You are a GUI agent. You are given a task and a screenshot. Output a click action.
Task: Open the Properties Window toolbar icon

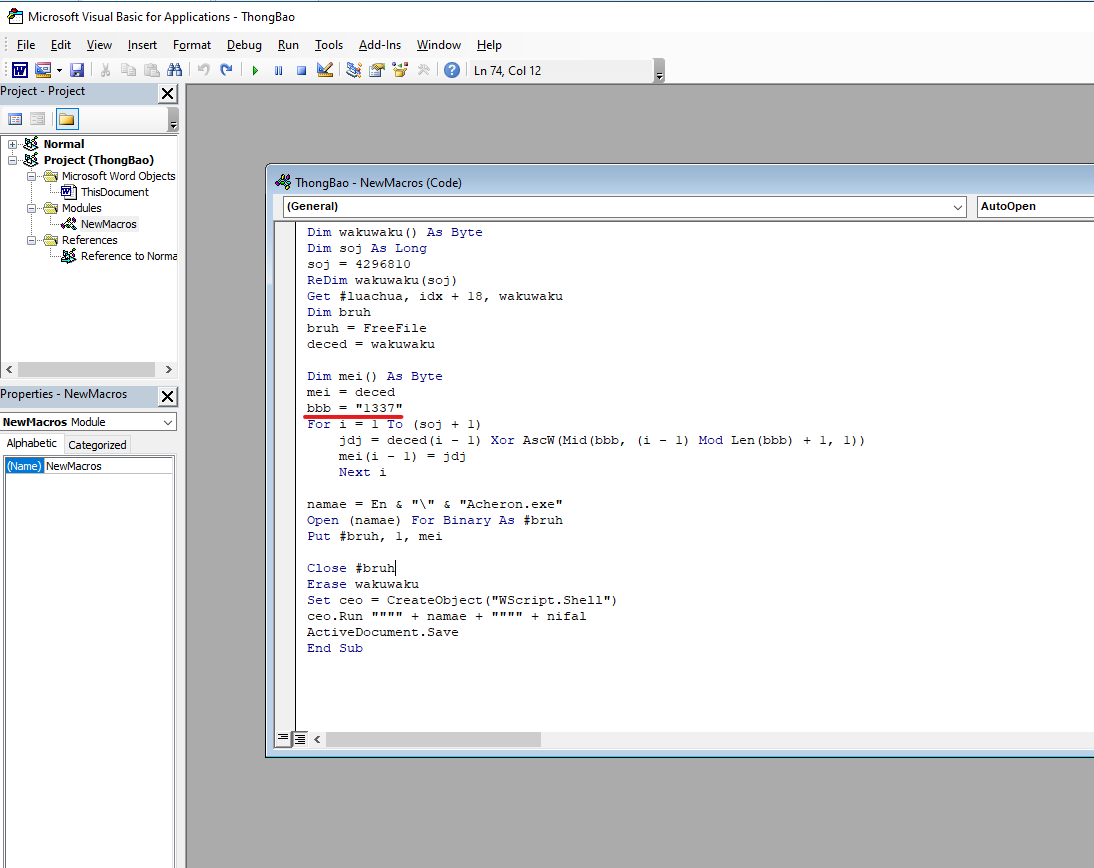(377, 70)
